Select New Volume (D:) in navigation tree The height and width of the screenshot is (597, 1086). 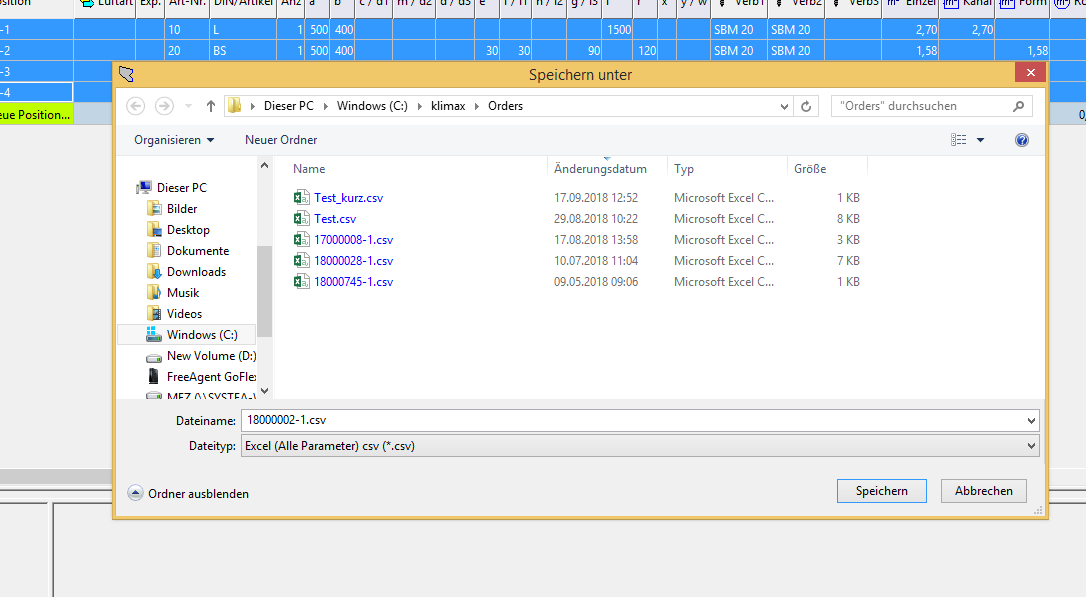[x=211, y=356]
